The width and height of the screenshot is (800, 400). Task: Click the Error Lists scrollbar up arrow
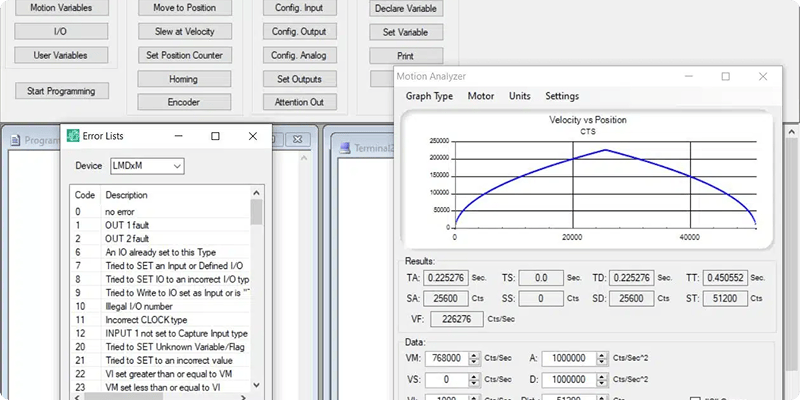pyautogui.click(x=256, y=193)
